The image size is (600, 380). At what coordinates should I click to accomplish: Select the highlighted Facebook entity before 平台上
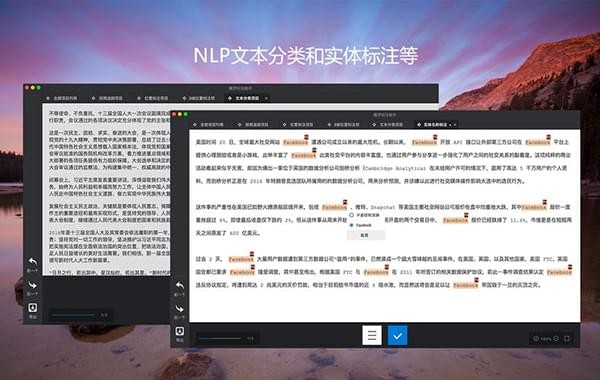tap(538, 142)
